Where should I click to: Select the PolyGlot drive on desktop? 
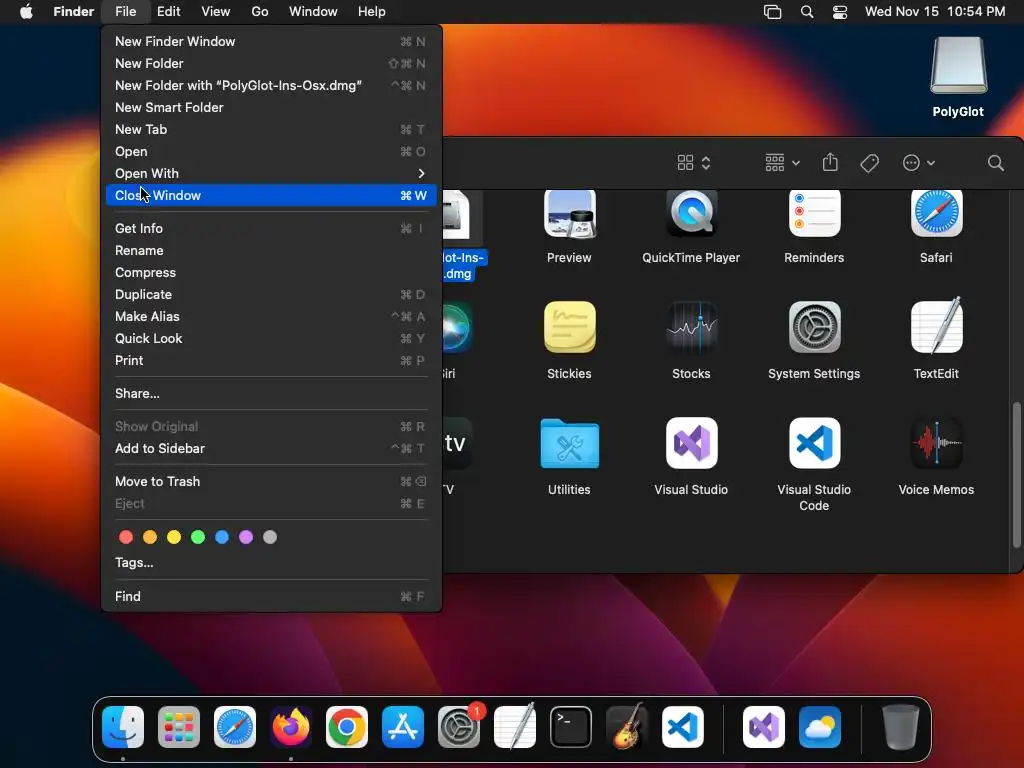(x=958, y=77)
